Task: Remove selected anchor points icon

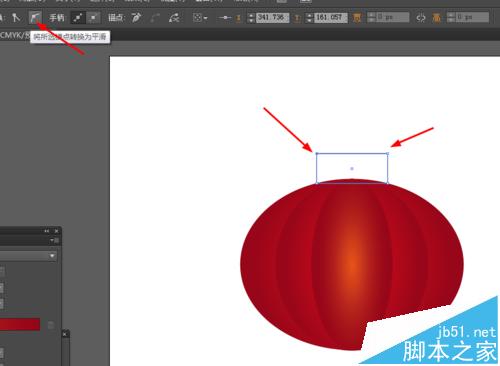Action: tap(136, 17)
